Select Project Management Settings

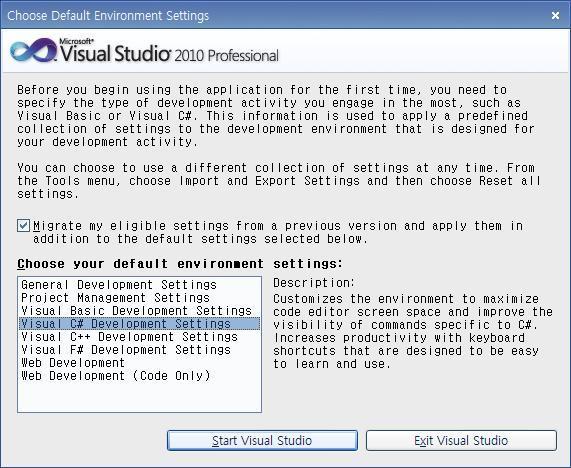click(x=139, y=298)
